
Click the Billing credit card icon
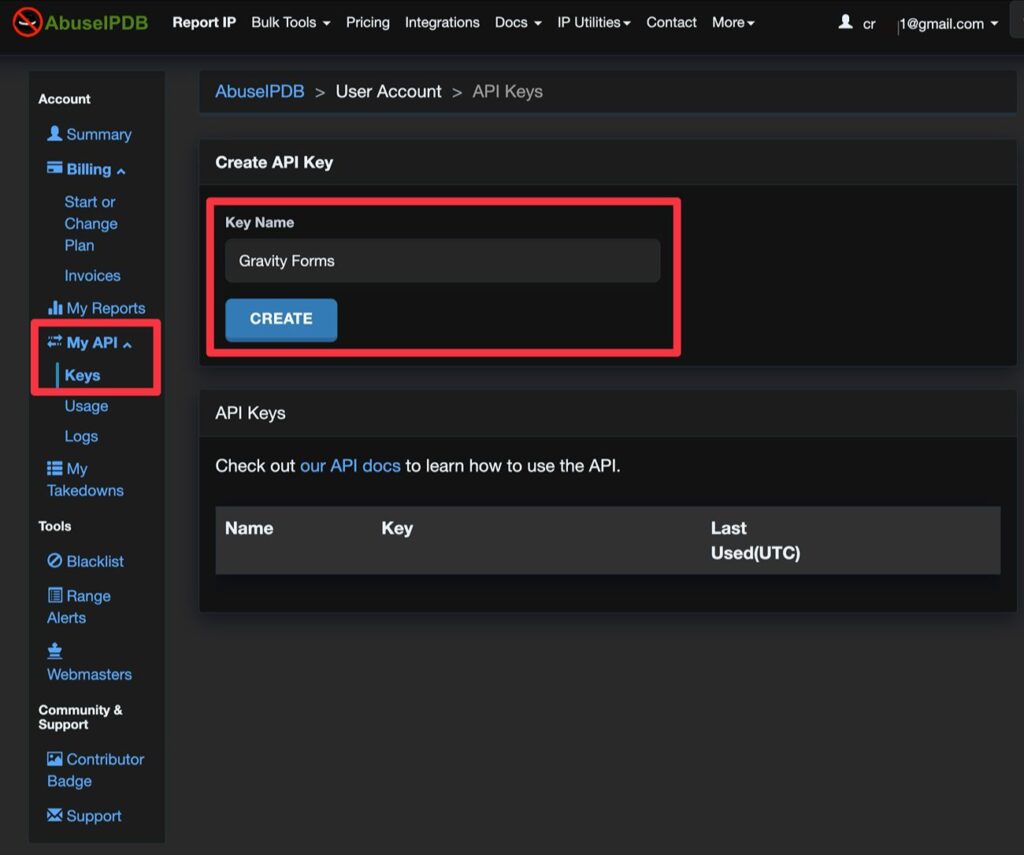(x=55, y=168)
